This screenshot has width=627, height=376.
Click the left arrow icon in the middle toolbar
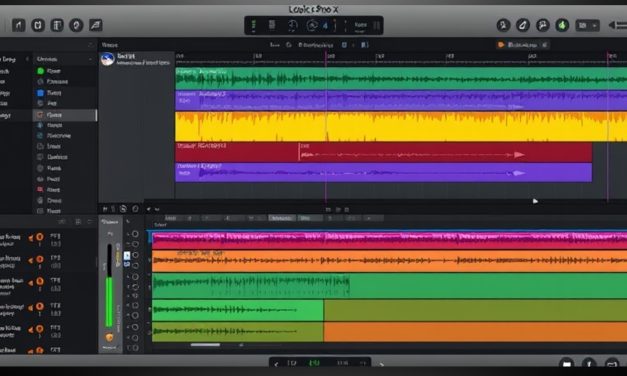[x=148, y=209]
